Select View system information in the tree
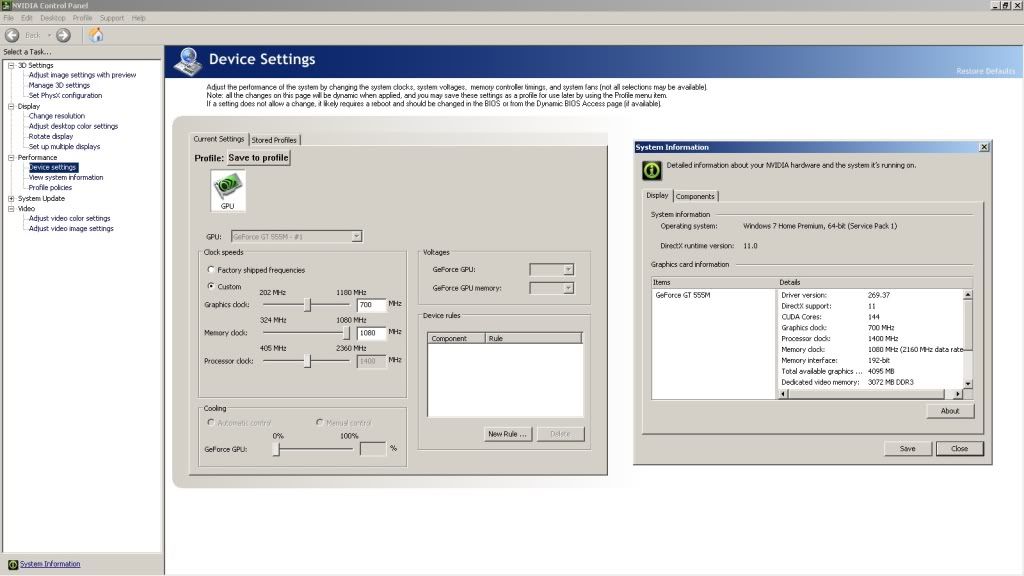 pos(66,178)
